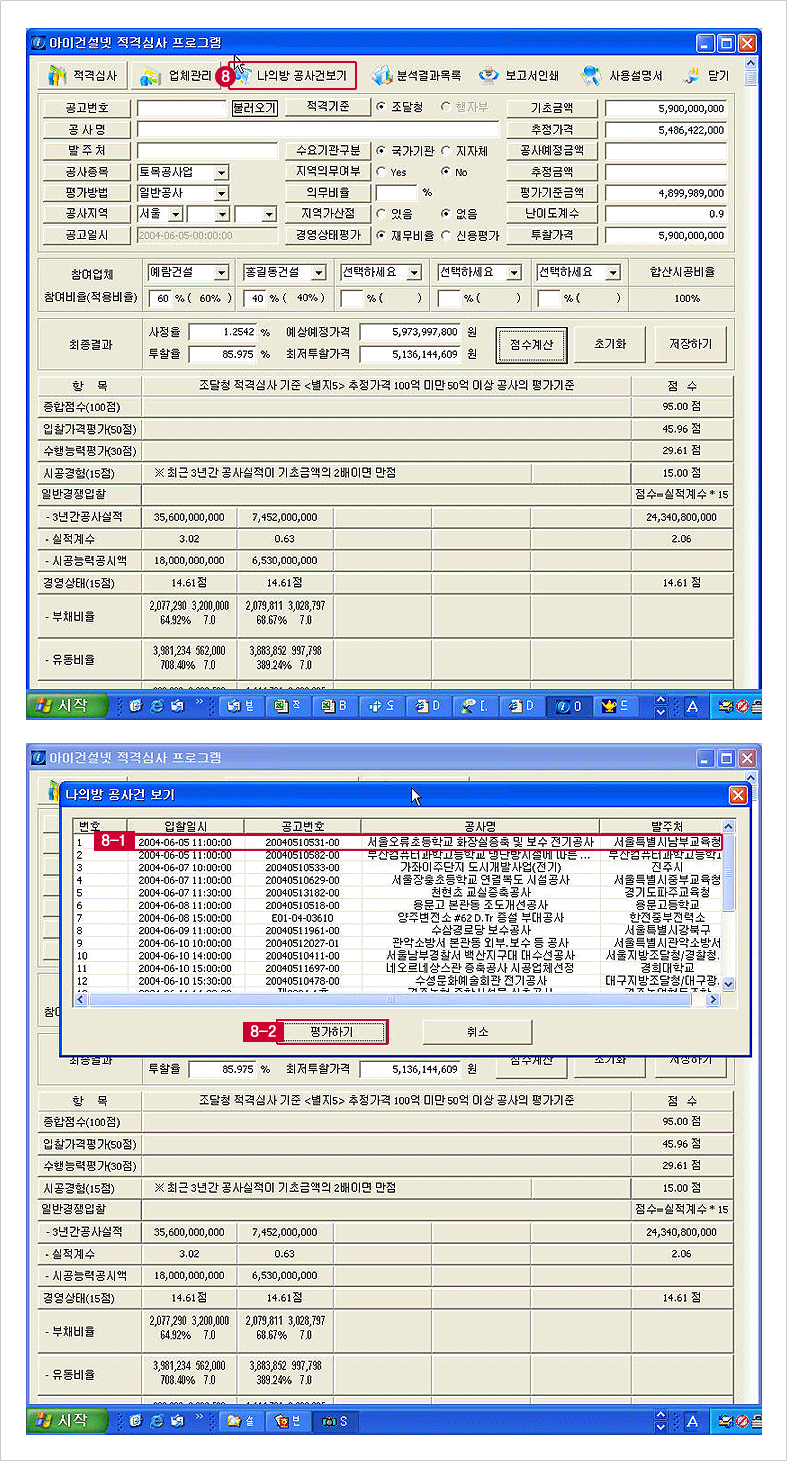Choose No for 지역의무여부
This screenshot has width=787, height=1461.
click(x=446, y=171)
